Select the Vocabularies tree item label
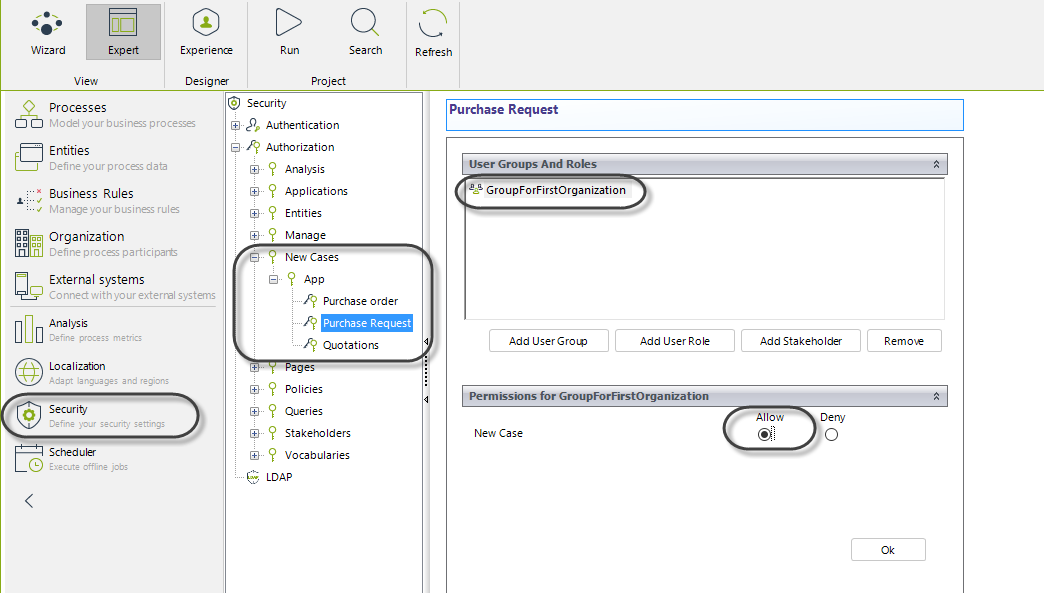The image size is (1044, 593). pyautogui.click(x=317, y=455)
